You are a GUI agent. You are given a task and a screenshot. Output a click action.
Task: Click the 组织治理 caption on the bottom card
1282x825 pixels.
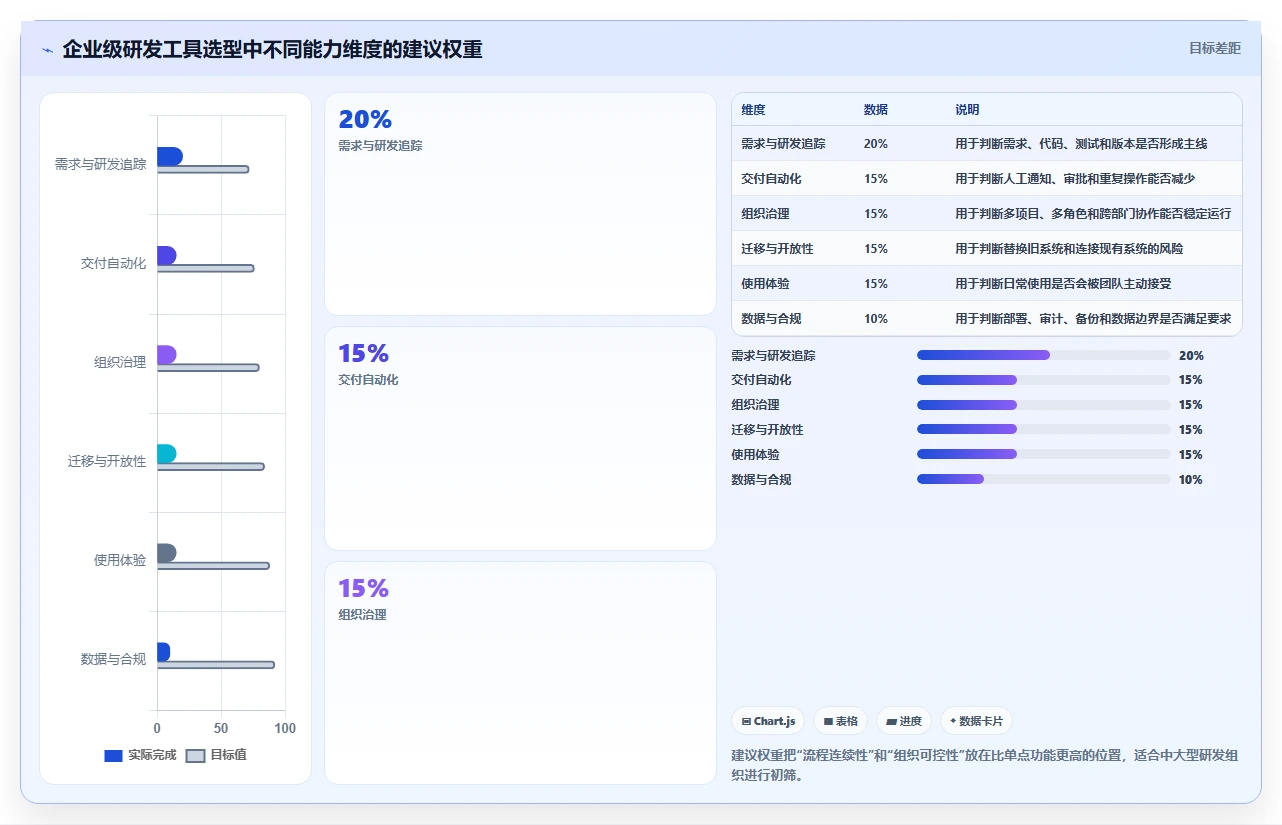pyautogui.click(x=362, y=615)
